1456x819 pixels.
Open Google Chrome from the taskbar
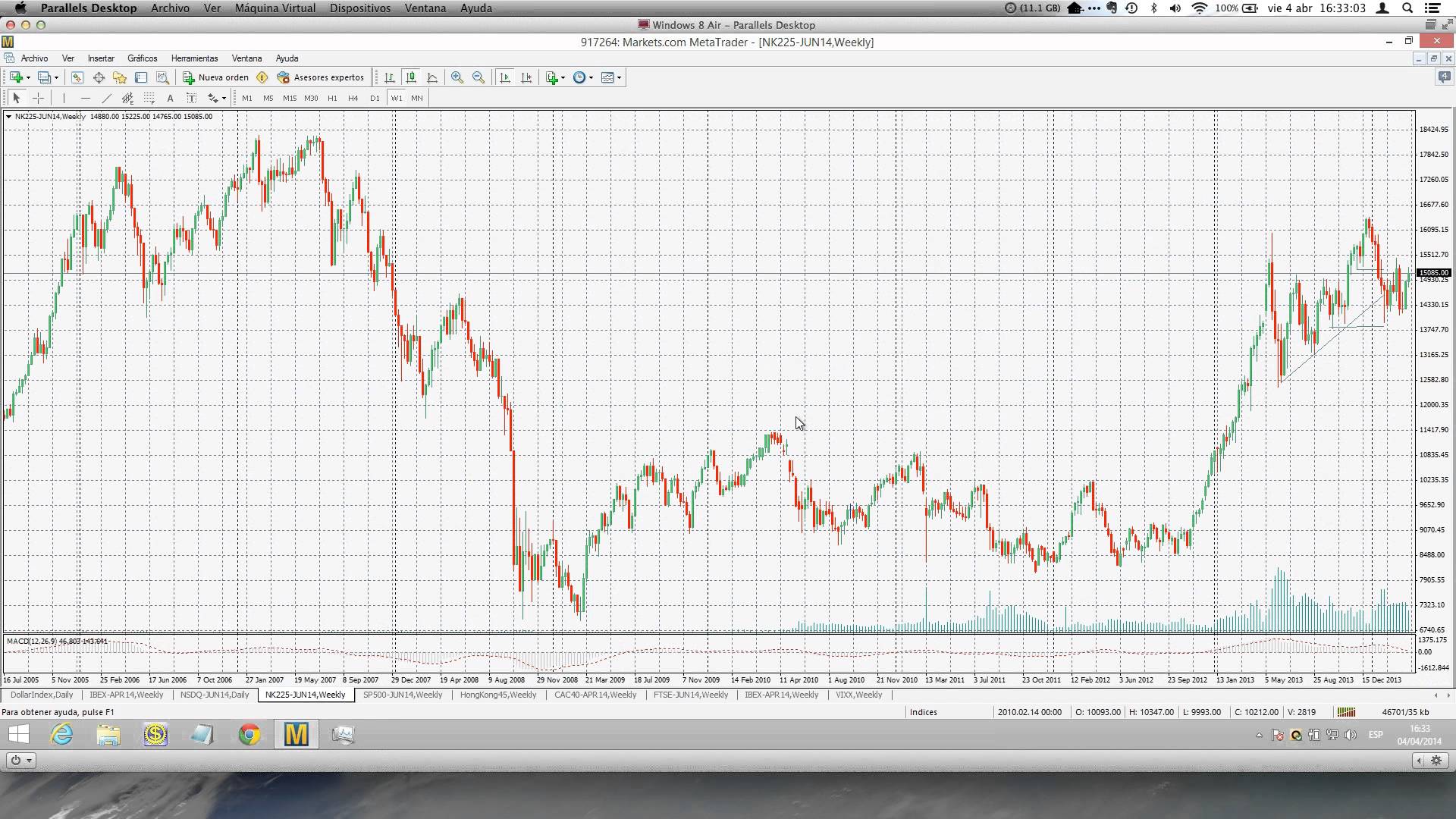point(249,734)
